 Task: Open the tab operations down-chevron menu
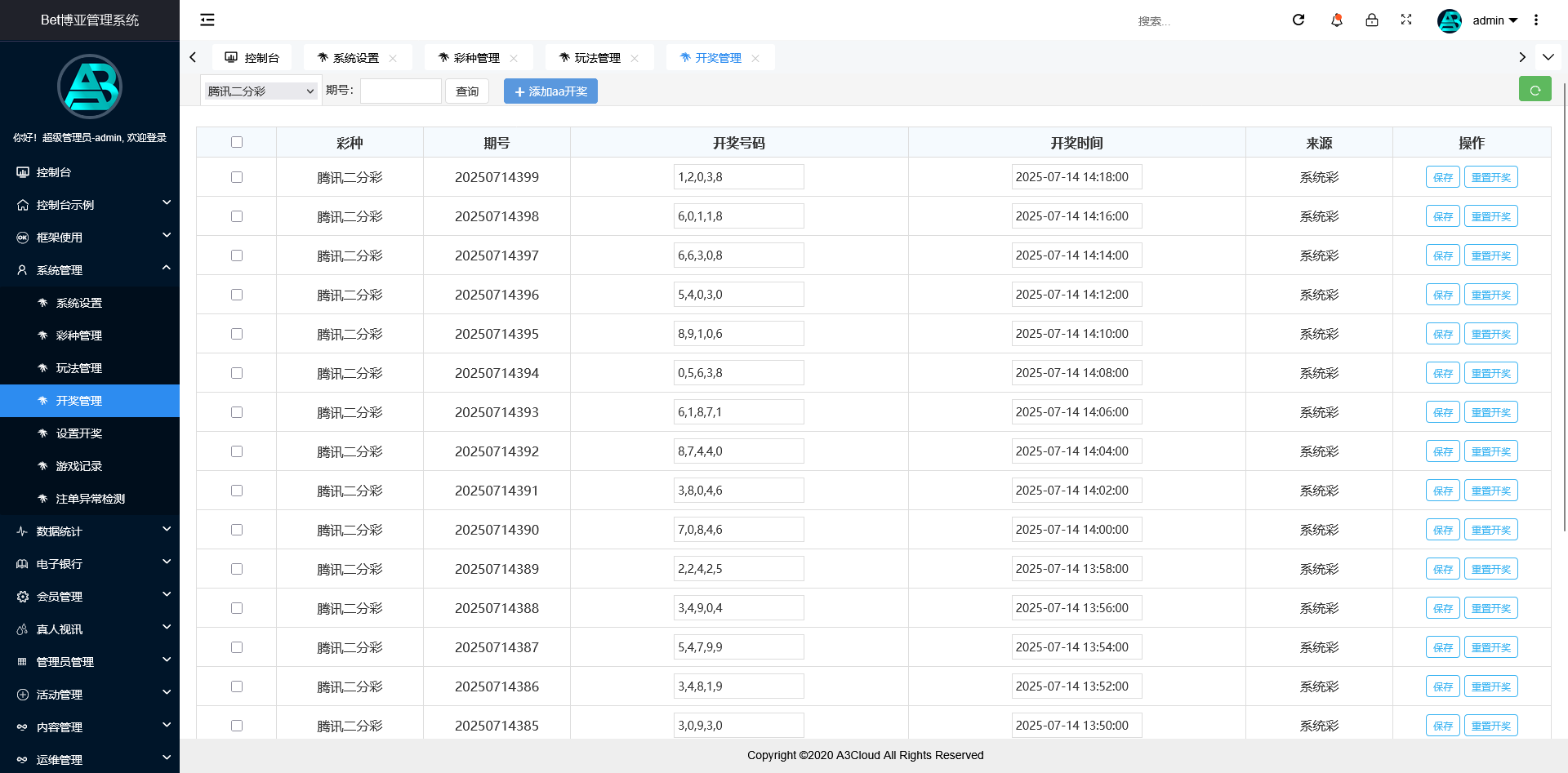coord(1548,57)
